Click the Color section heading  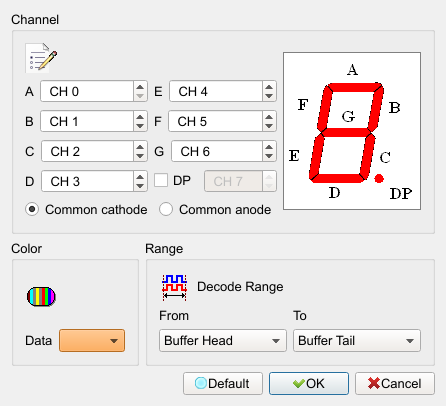pyautogui.click(x=26, y=249)
